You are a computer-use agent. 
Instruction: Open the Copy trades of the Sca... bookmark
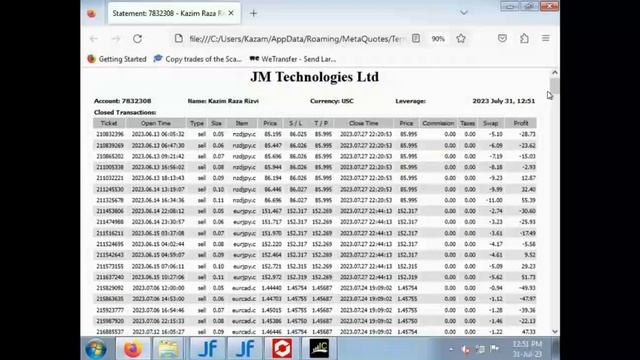pyautogui.click(x=198, y=59)
